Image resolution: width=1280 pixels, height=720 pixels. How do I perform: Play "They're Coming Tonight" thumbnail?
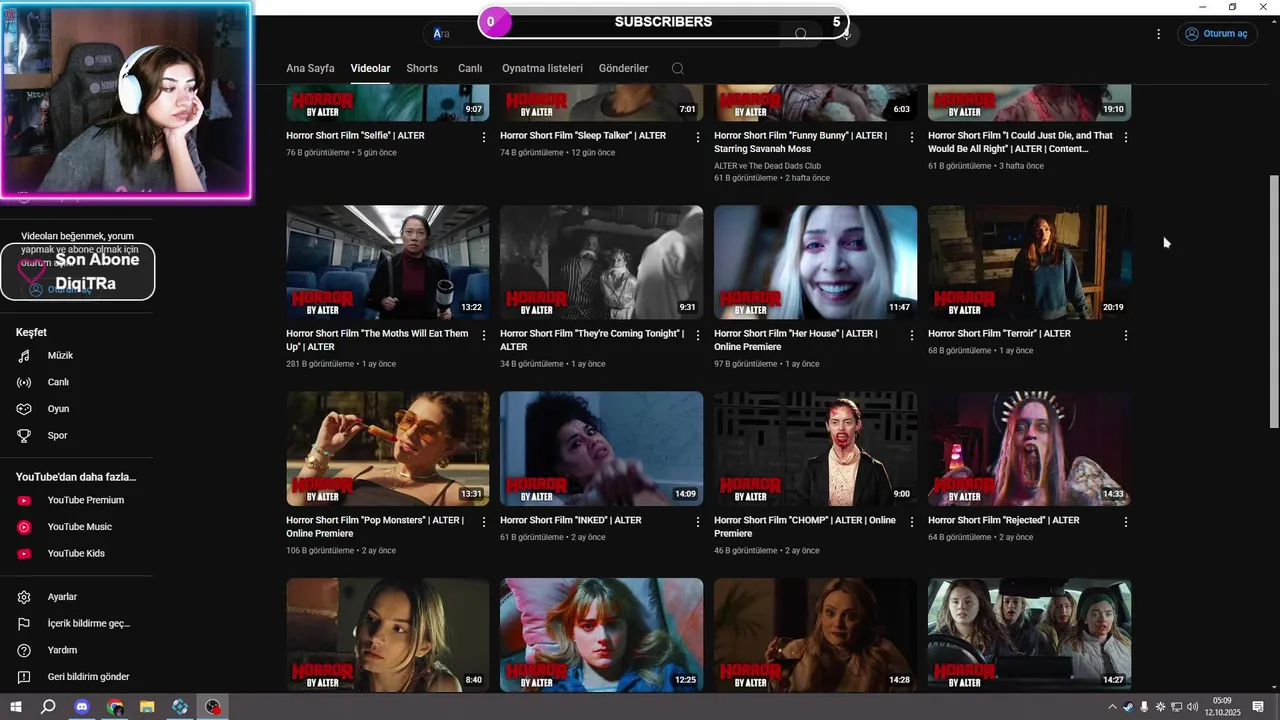coord(601,262)
